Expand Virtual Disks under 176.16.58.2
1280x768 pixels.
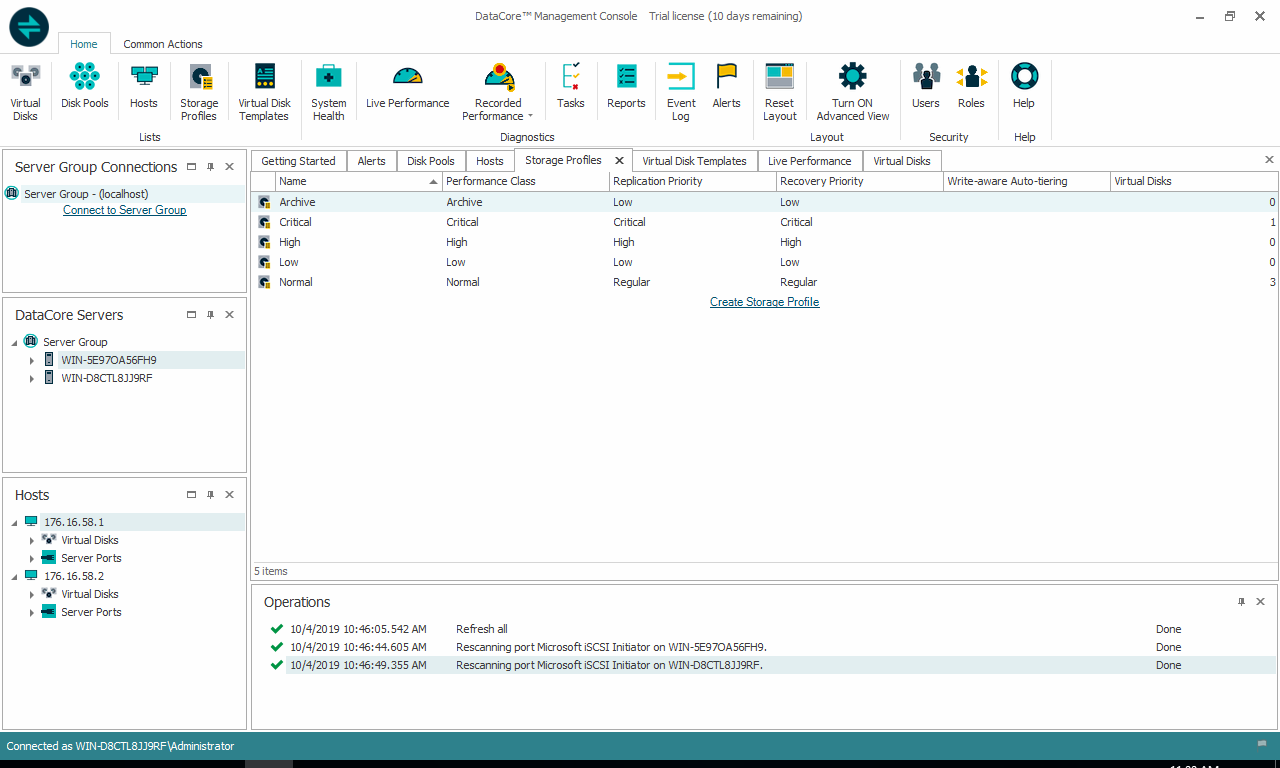pyautogui.click(x=32, y=594)
